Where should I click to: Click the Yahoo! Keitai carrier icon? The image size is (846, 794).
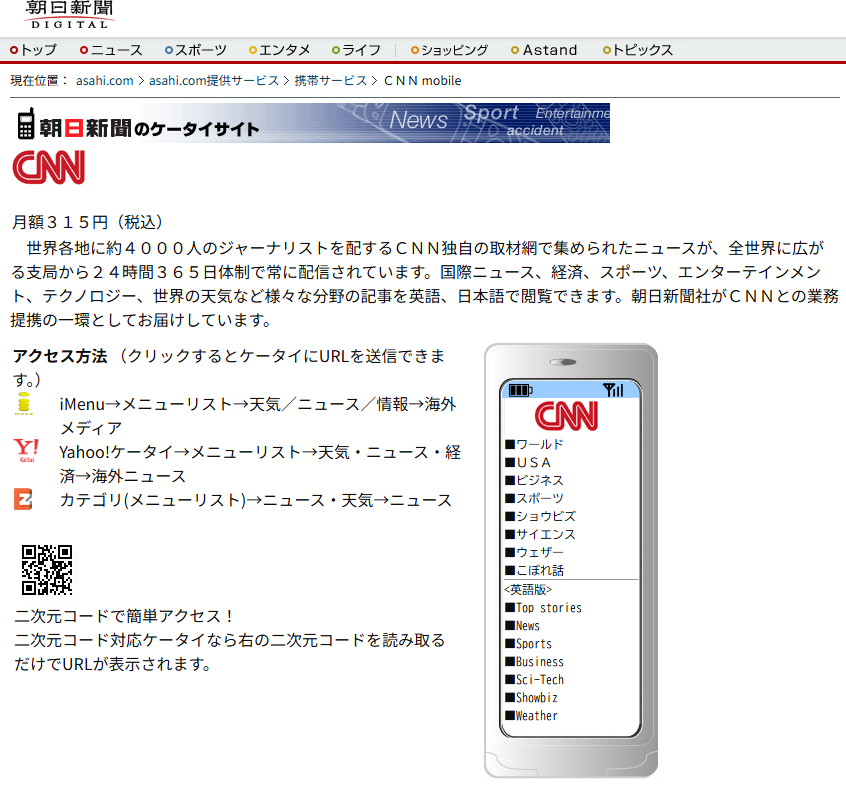26,451
